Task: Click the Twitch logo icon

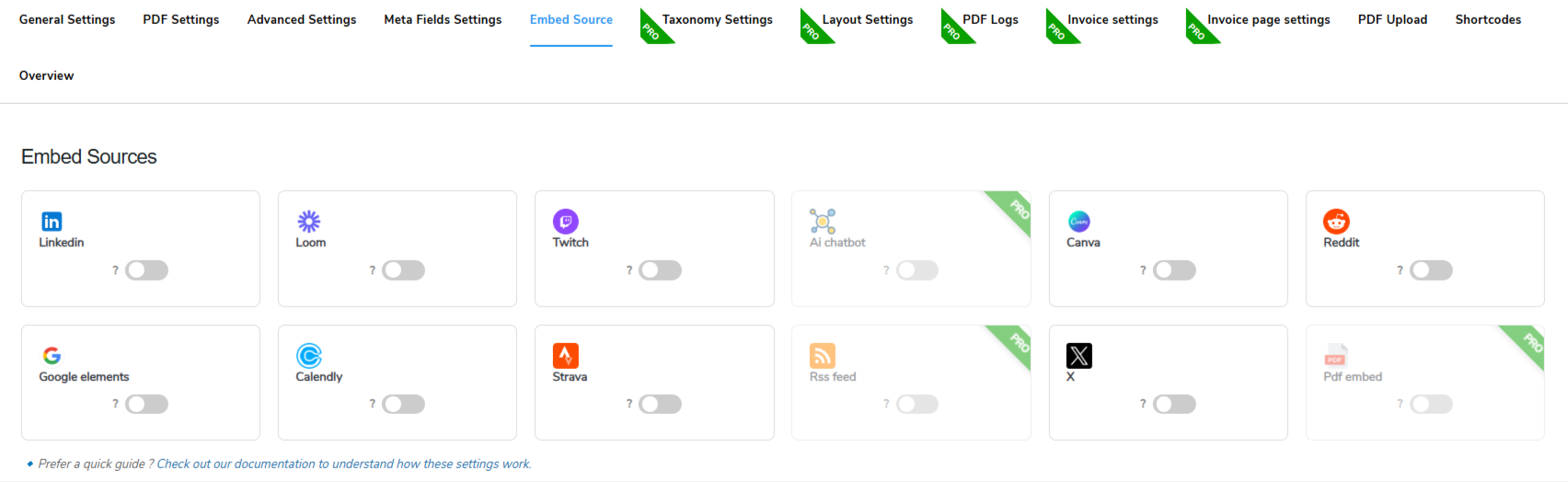Action: pyautogui.click(x=565, y=222)
